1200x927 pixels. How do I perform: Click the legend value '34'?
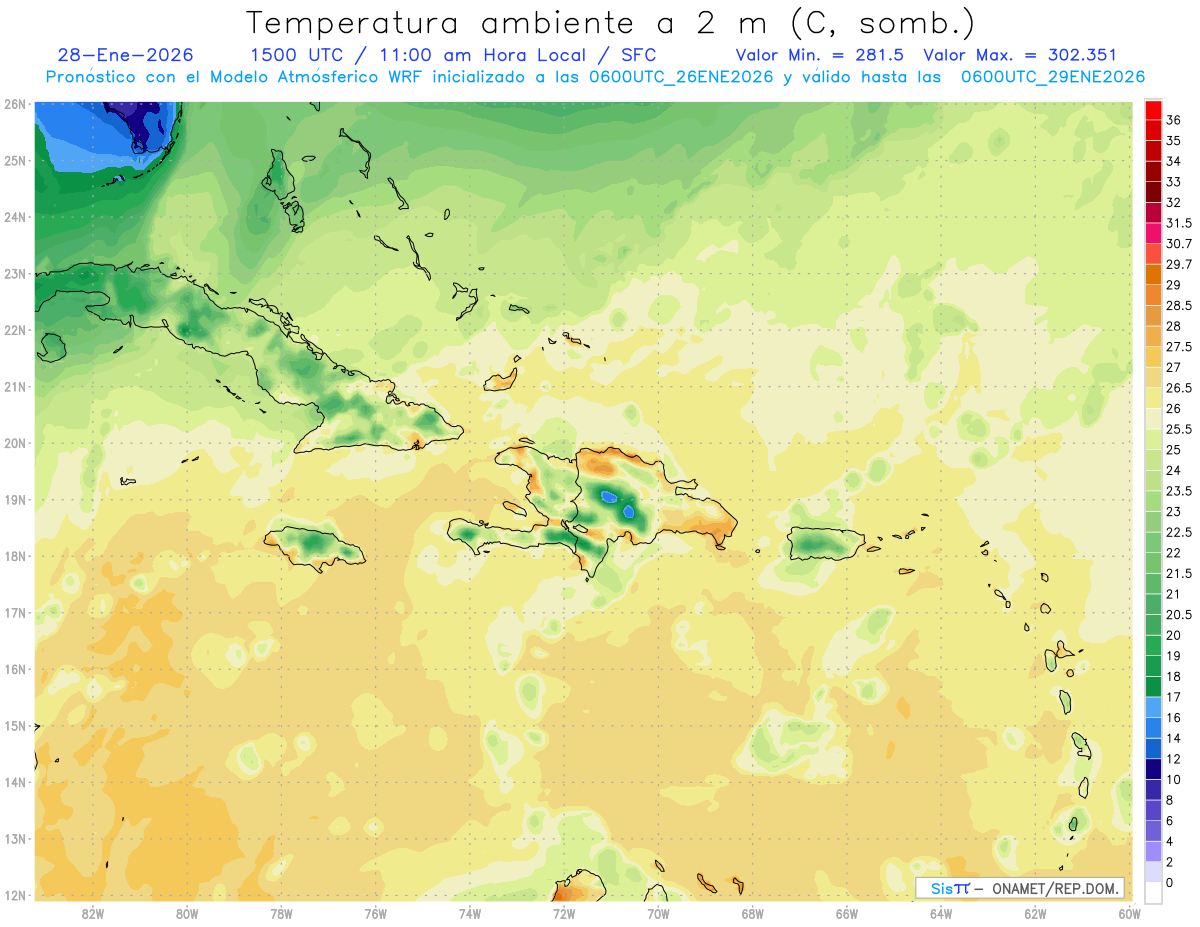[x=1174, y=161]
